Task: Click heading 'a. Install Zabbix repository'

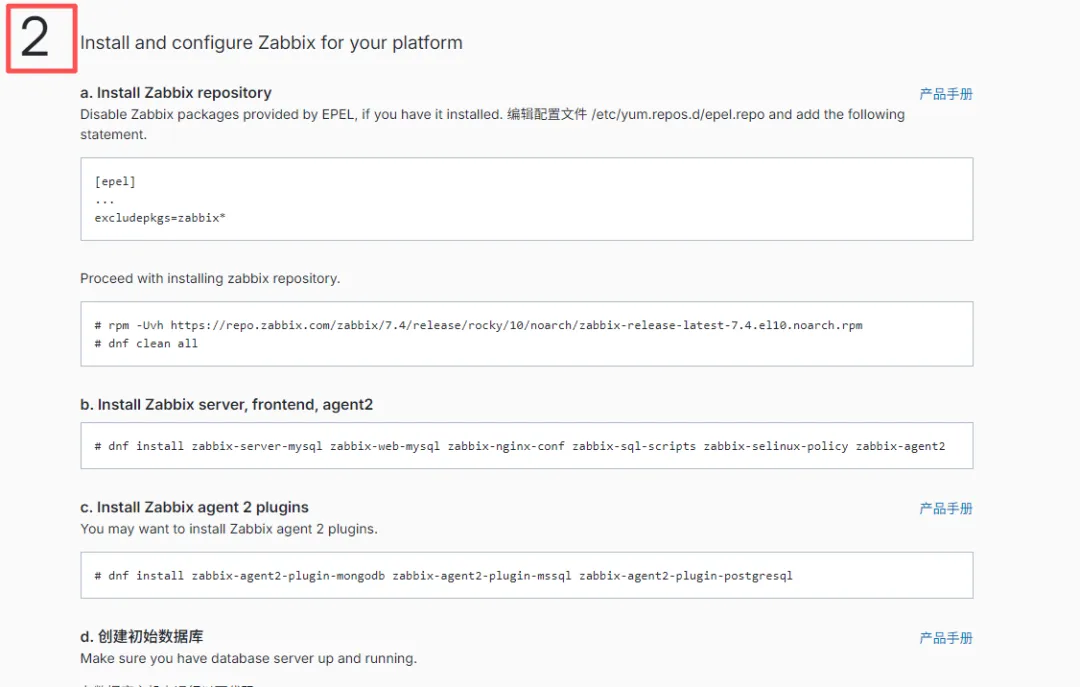Action: pos(176,92)
